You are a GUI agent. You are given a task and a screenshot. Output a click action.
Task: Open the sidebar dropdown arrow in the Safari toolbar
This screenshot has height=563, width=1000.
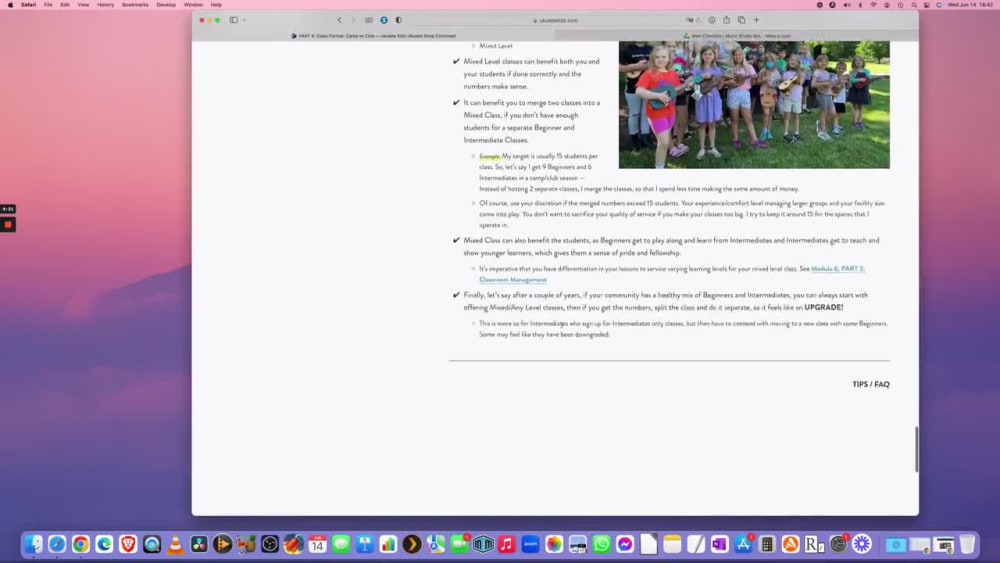tap(244, 20)
